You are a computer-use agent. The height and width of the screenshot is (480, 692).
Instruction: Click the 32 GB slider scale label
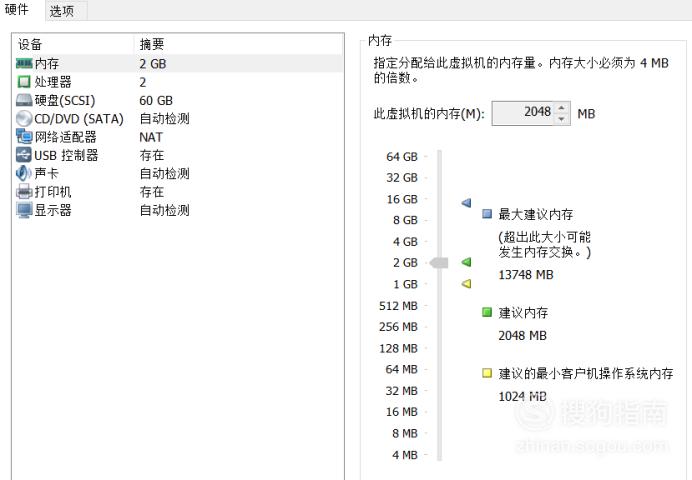pos(402,178)
